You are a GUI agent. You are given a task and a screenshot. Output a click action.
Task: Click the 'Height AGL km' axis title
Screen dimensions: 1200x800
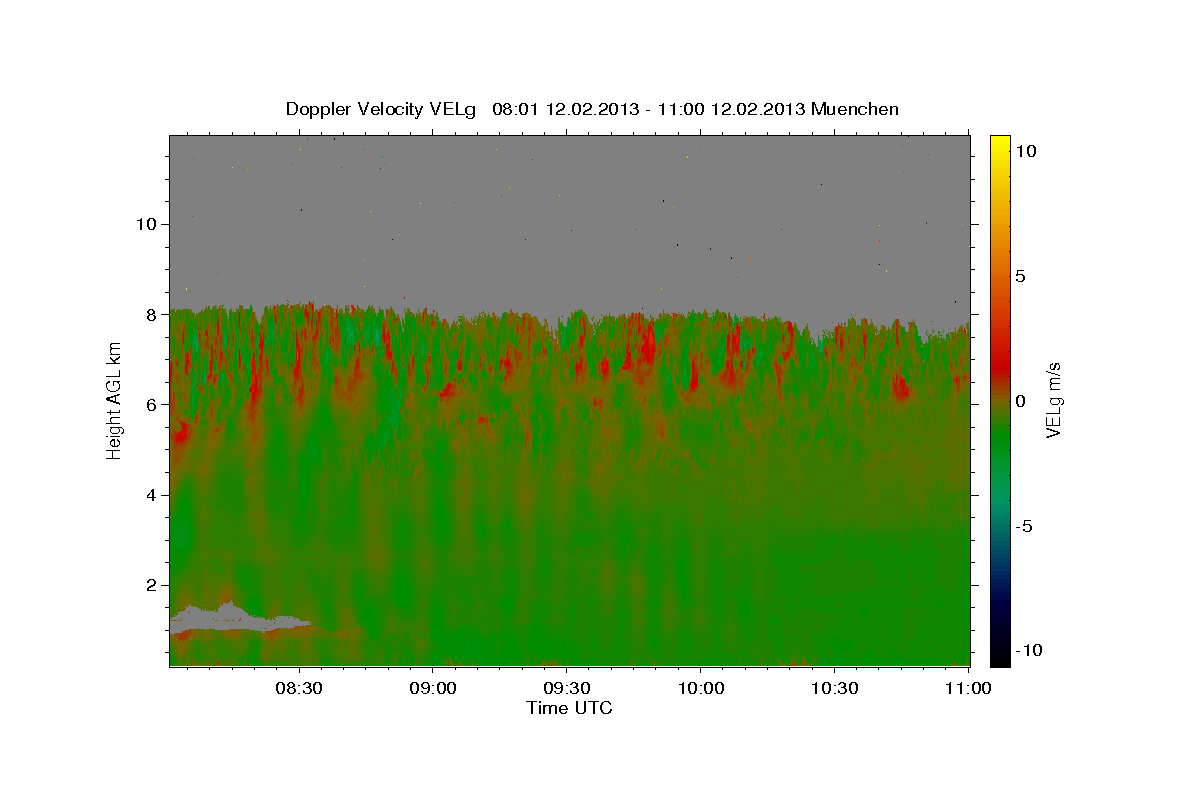tap(114, 401)
